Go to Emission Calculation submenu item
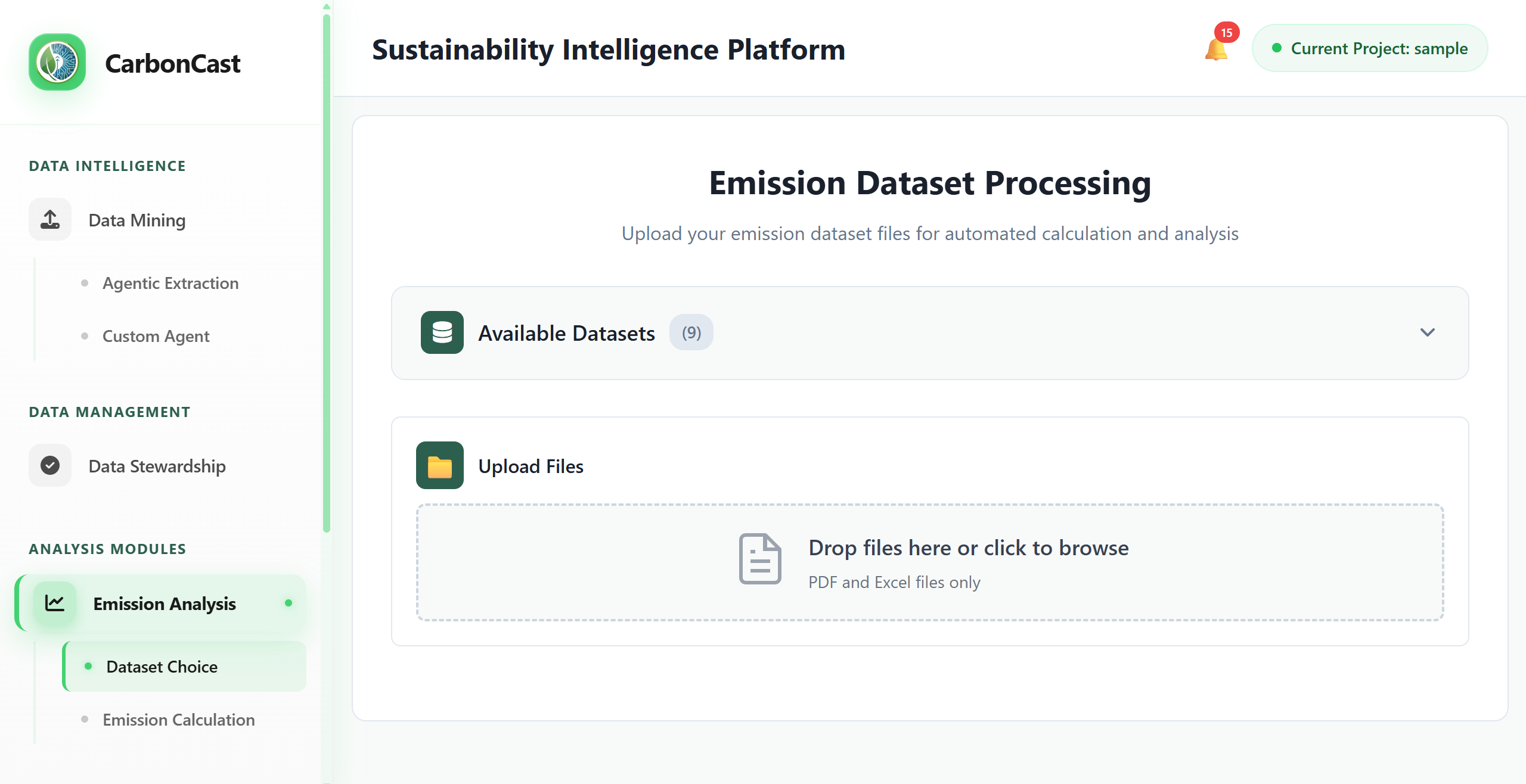Image resolution: width=1526 pixels, height=784 pixels. (x=178, y=720)
